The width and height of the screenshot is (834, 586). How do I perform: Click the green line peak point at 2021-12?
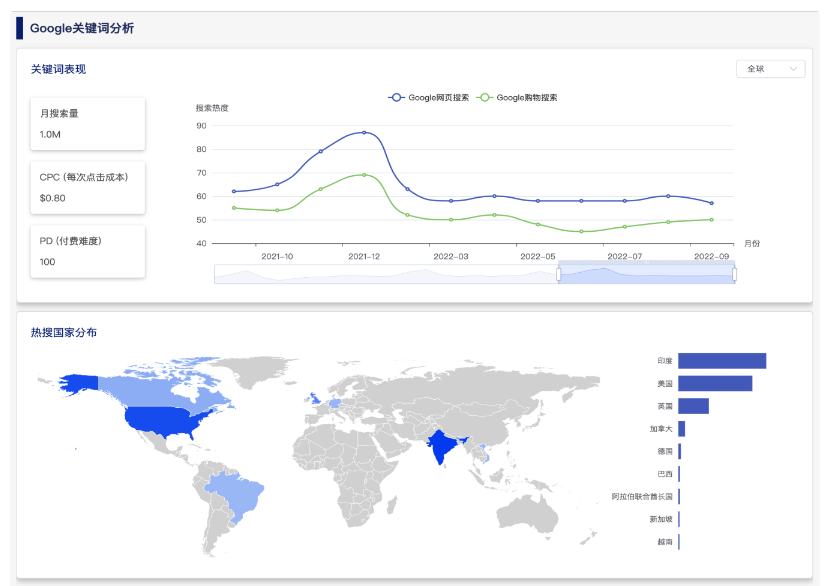(364, 175)
